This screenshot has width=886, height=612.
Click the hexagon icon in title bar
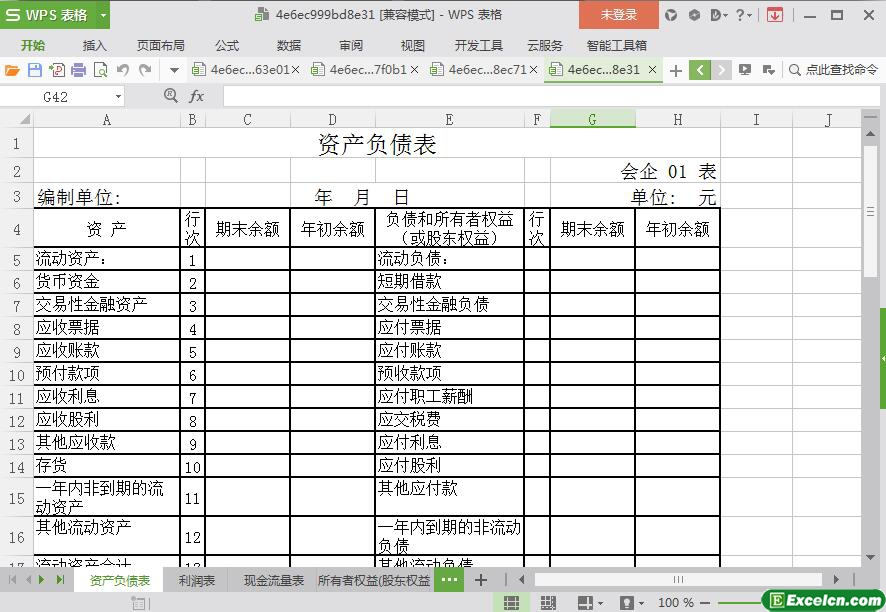coord(694,15)
